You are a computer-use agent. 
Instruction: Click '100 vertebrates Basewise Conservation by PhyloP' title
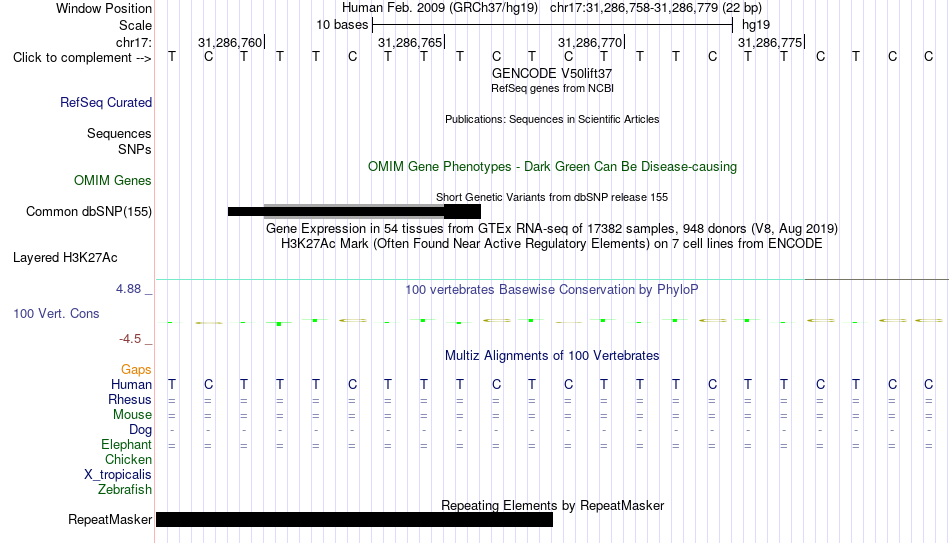(552, 290)
